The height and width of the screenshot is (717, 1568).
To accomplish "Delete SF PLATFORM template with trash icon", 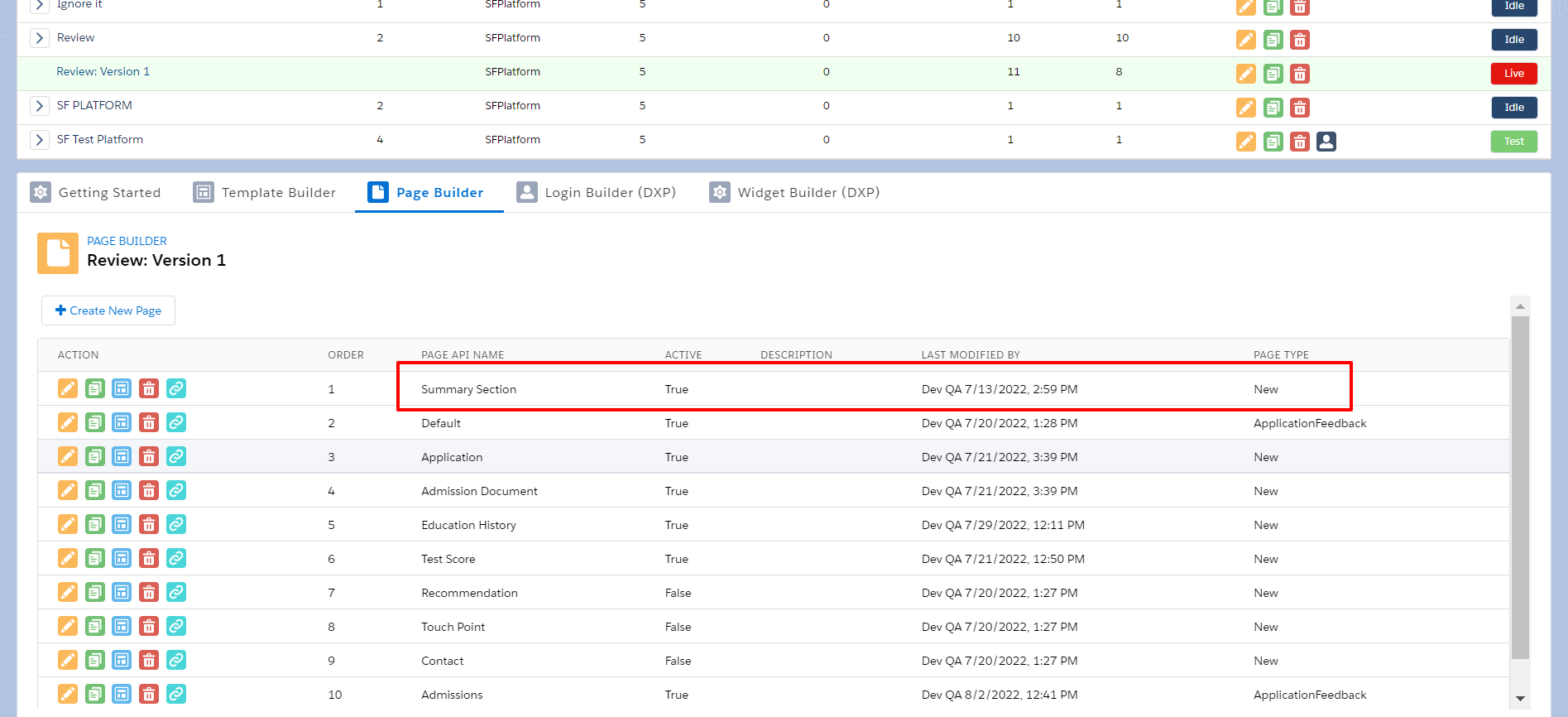I will coord(1300,108).
